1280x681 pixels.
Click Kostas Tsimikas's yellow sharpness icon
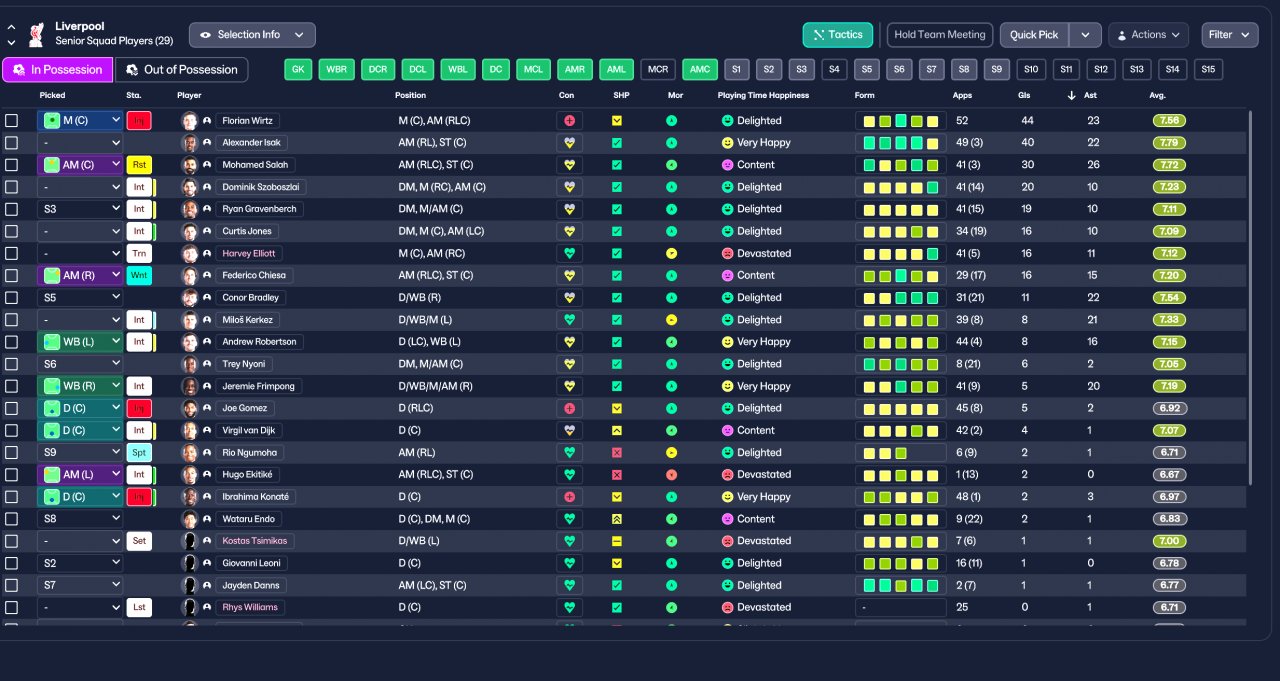(x=617, y=541)
